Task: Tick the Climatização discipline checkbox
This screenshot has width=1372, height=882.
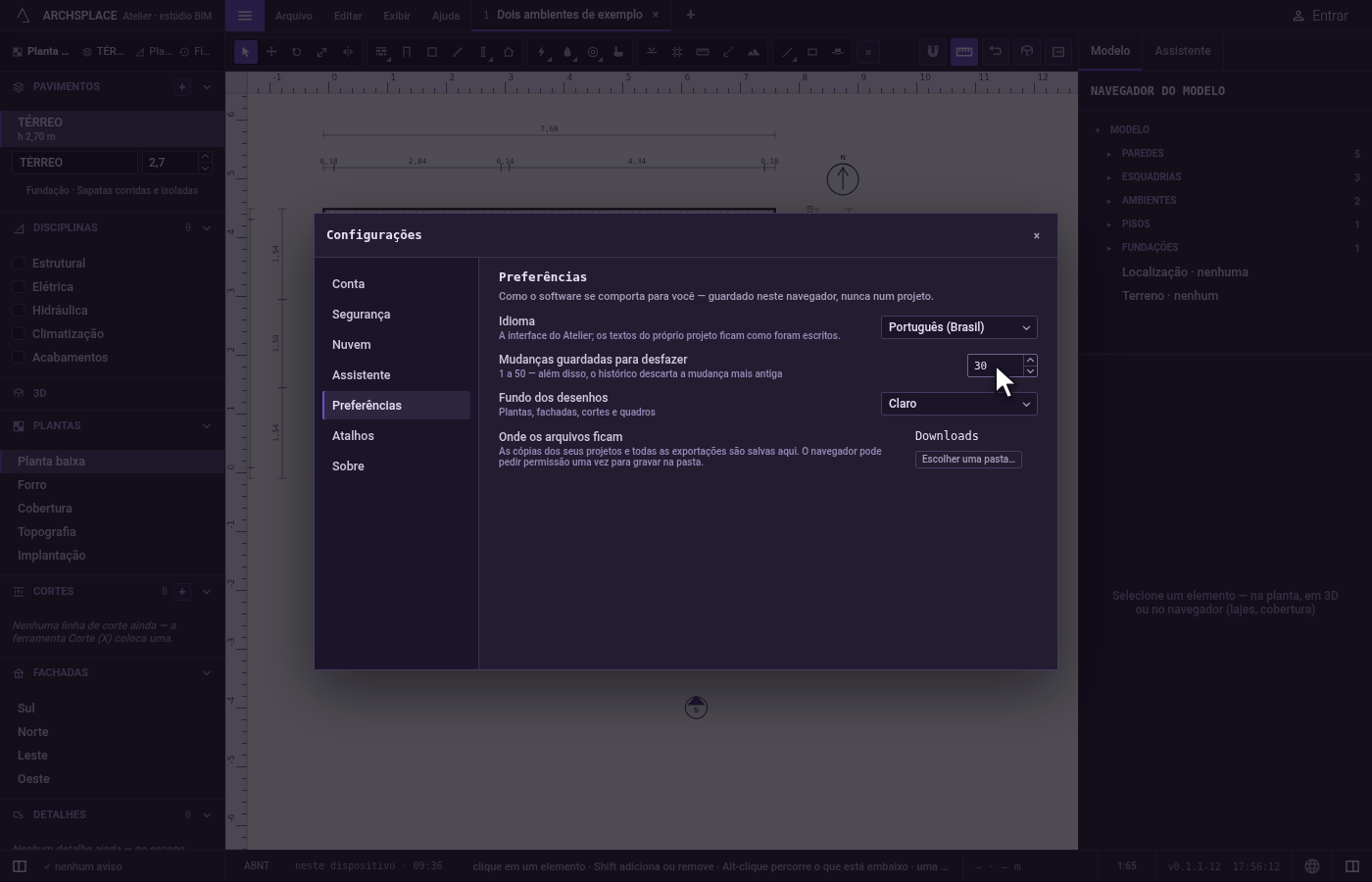Action: coord(18,334)
